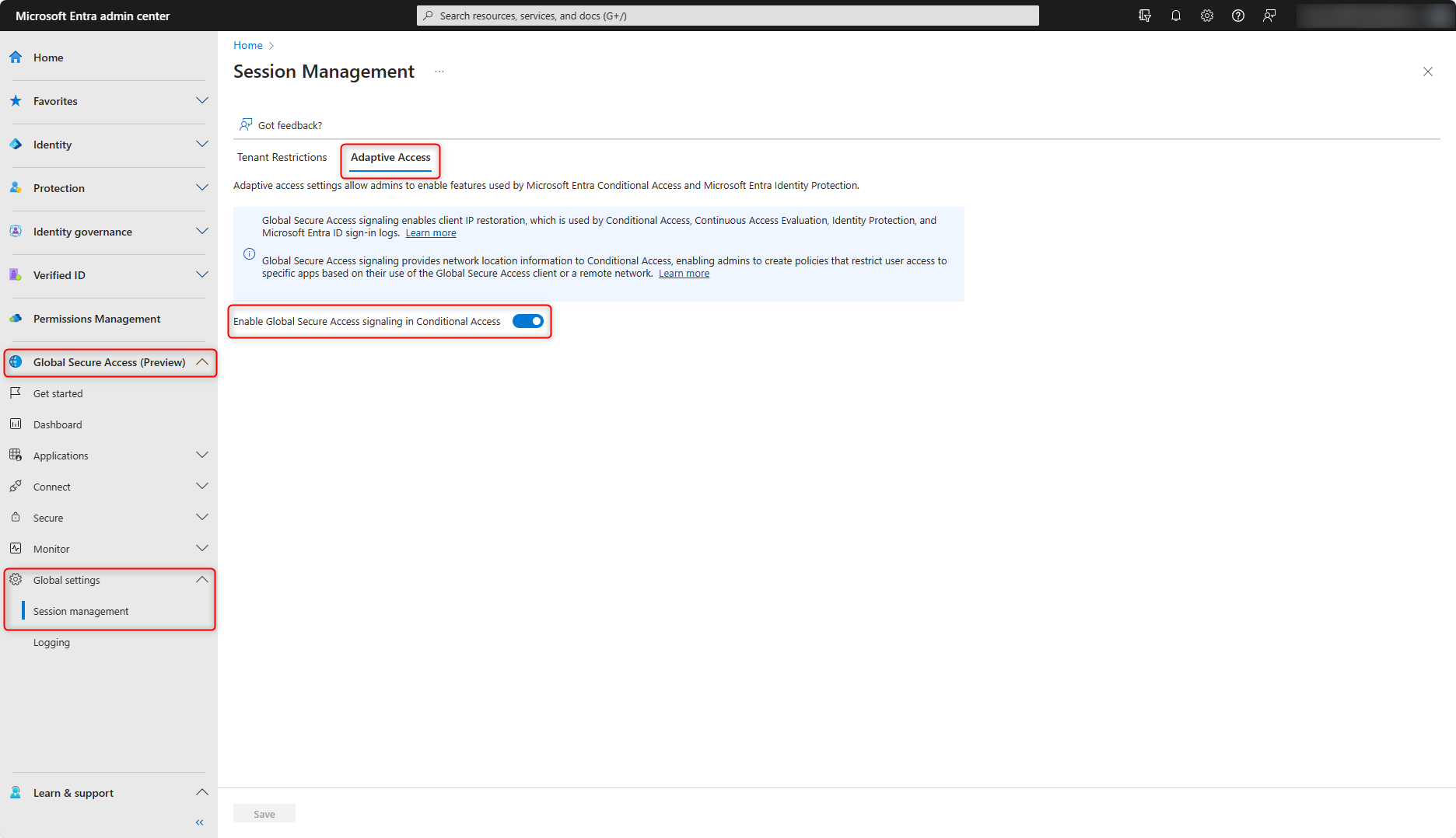The height and width of the screenshot is (838, 1456).
Task: Expand the Identity section
Action: tap(201, 144)
